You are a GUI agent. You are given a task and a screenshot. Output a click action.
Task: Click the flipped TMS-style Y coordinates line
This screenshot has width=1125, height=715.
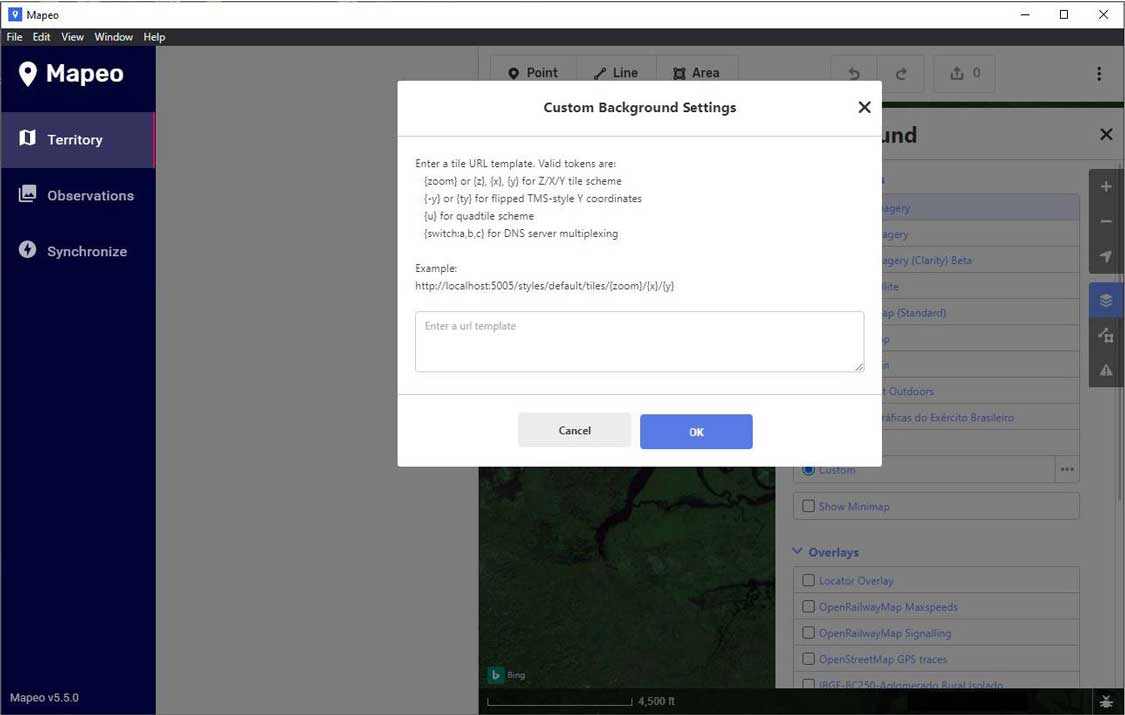[532, 199]
